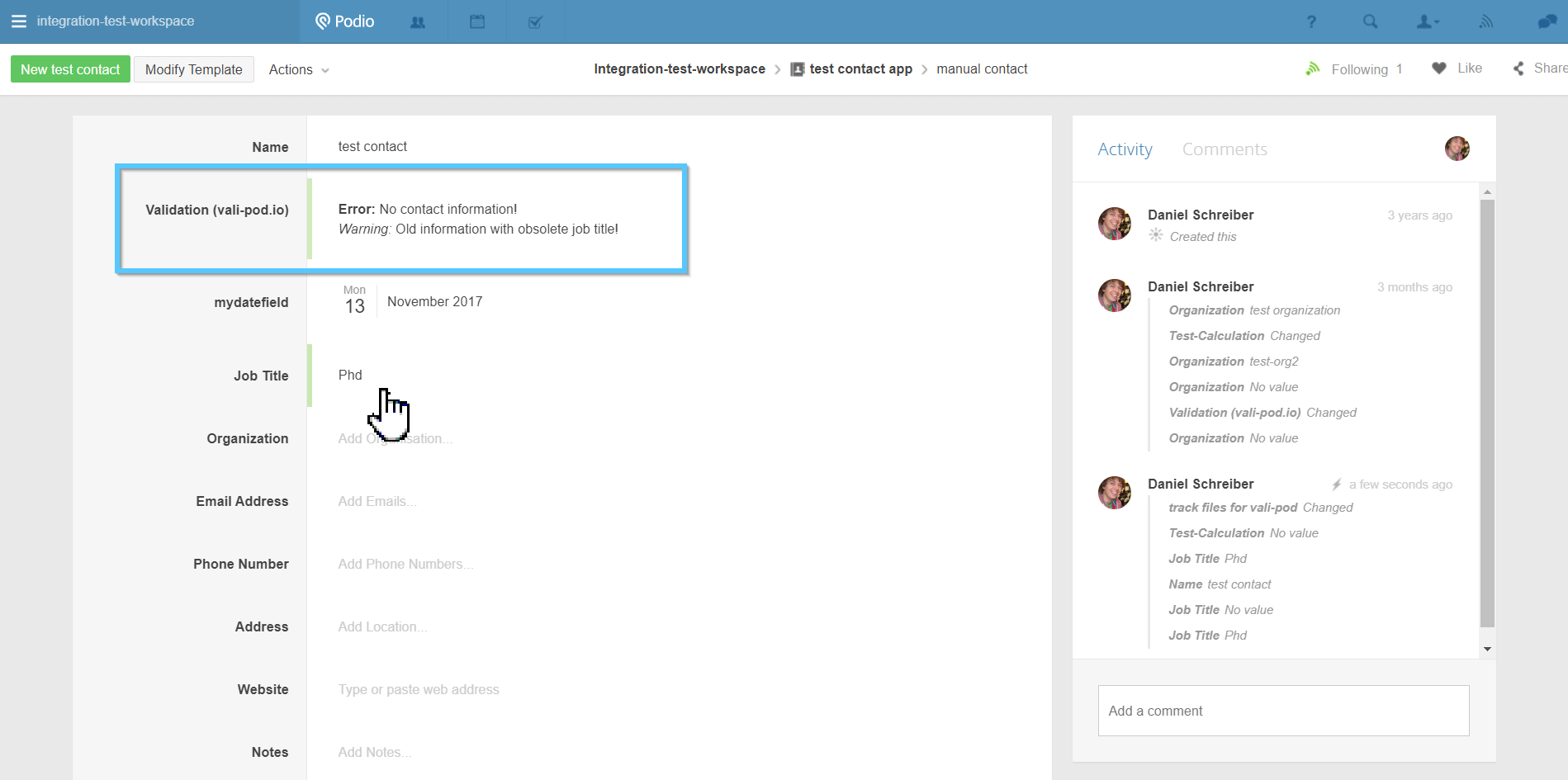Open the contacts people icon in navbar
The width and height of the screenshot is (1568, 780).
[418, 22]
